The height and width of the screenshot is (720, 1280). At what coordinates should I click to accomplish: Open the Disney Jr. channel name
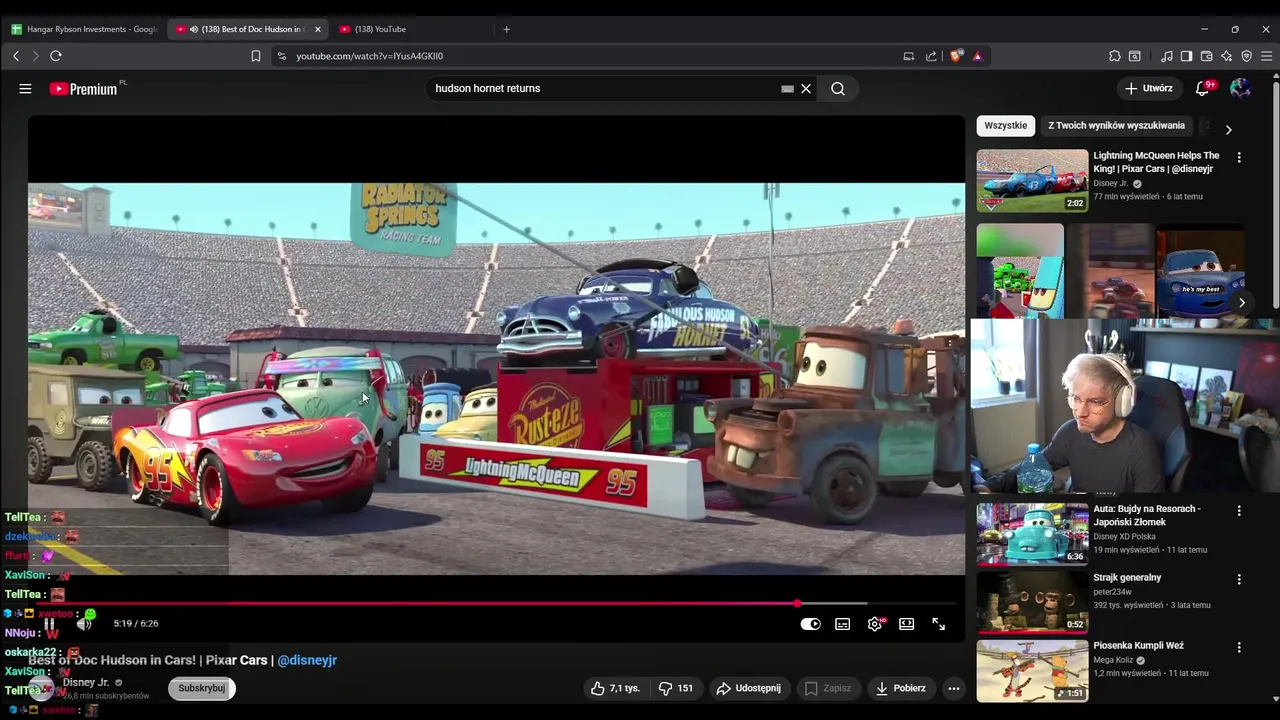click(x=86, y=682)
